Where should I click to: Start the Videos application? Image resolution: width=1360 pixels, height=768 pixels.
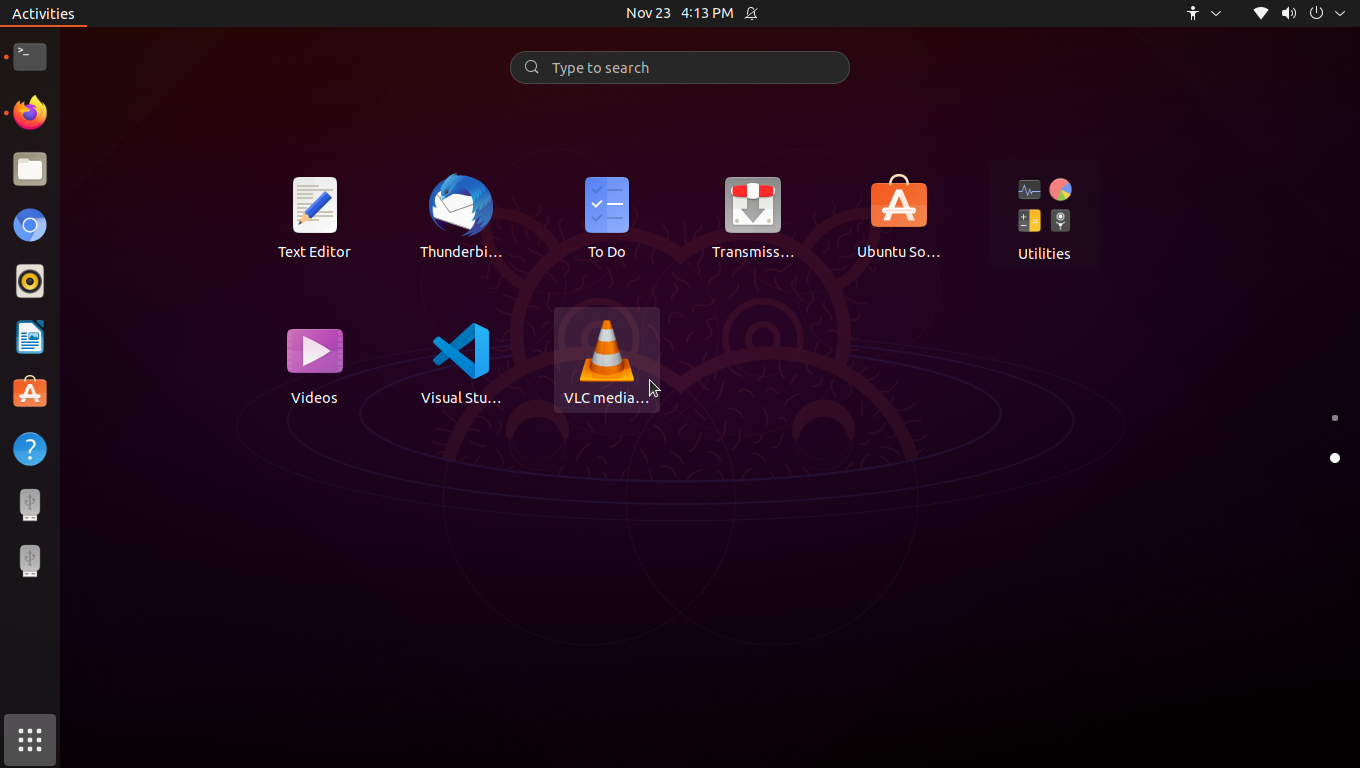coord(314,351)
